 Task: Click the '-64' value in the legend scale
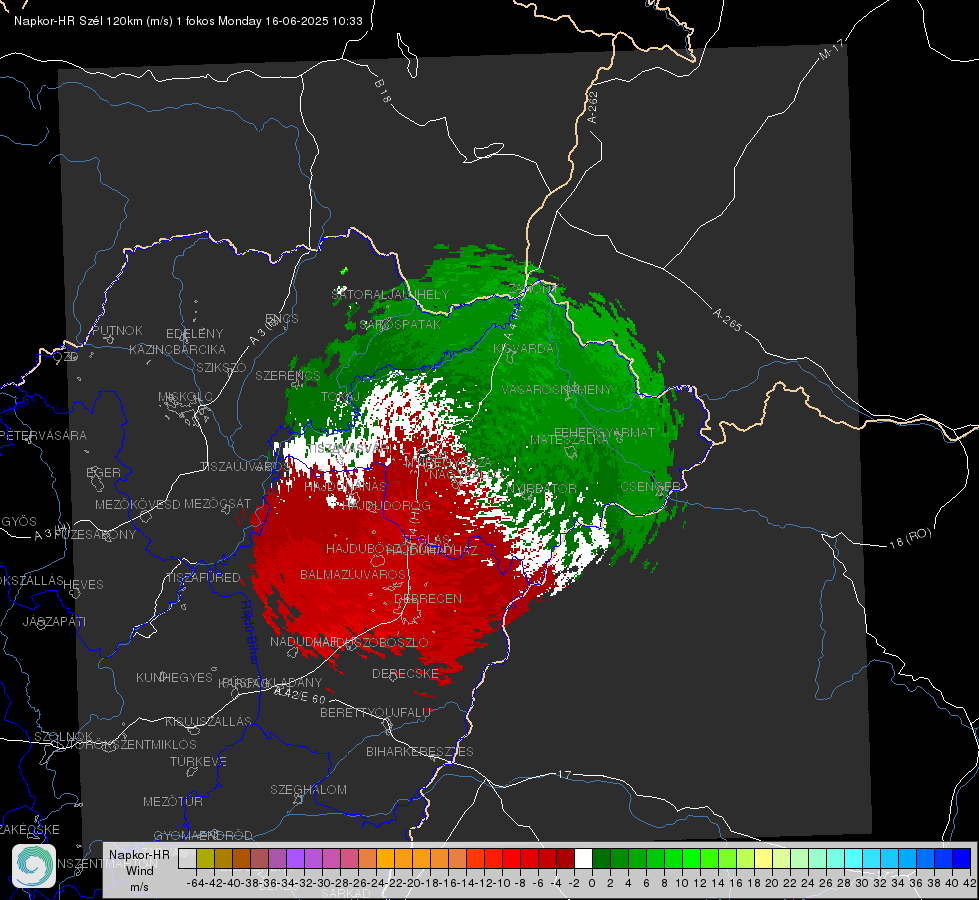coord(195,883)
